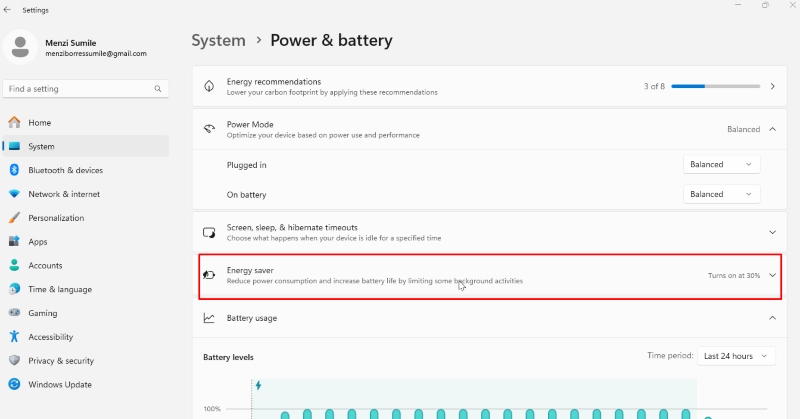Click the search magnifier icon

[x=158, y=89]
